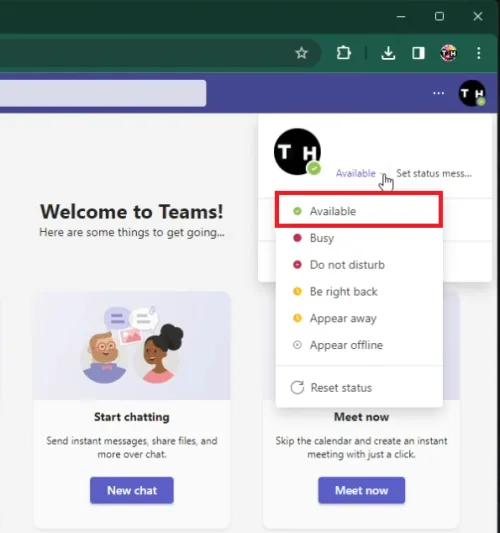Click the Meet now button
Viewport: 500px width, 533px height.
pyautogui.click(x=362, y=490)
